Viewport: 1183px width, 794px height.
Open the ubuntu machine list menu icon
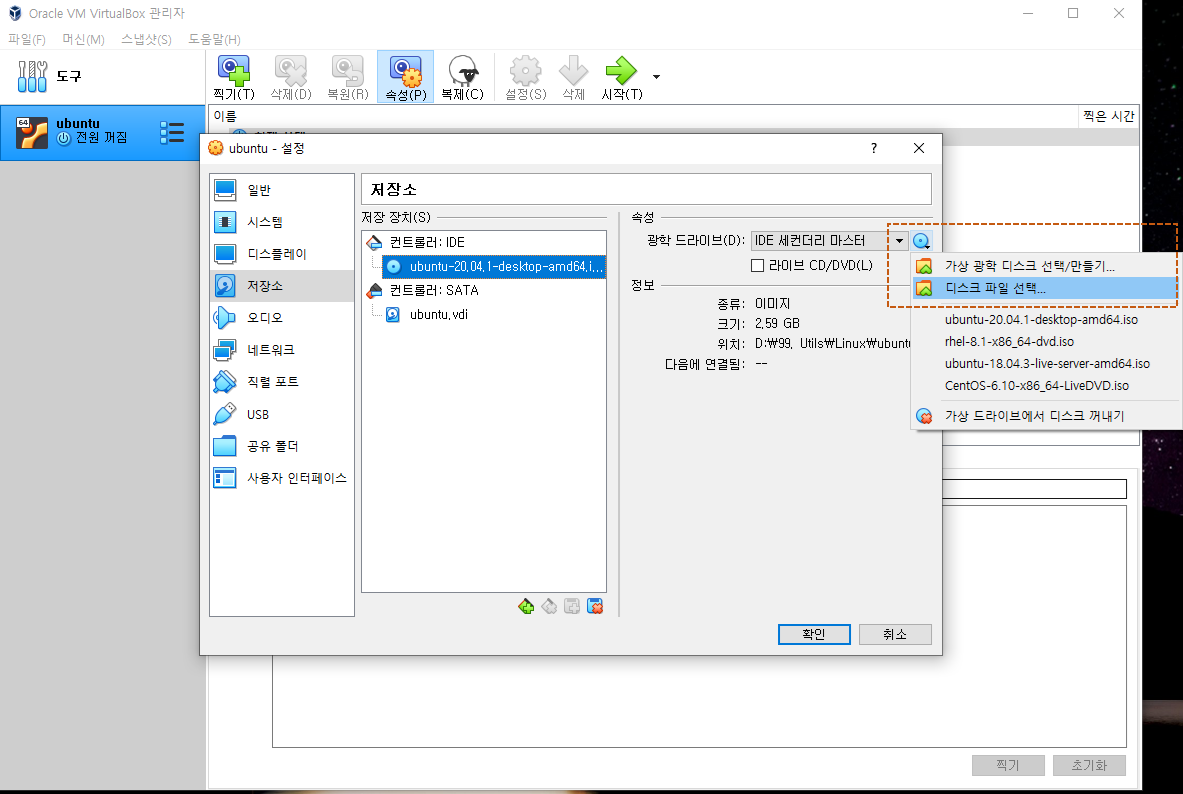pos(172,133)
